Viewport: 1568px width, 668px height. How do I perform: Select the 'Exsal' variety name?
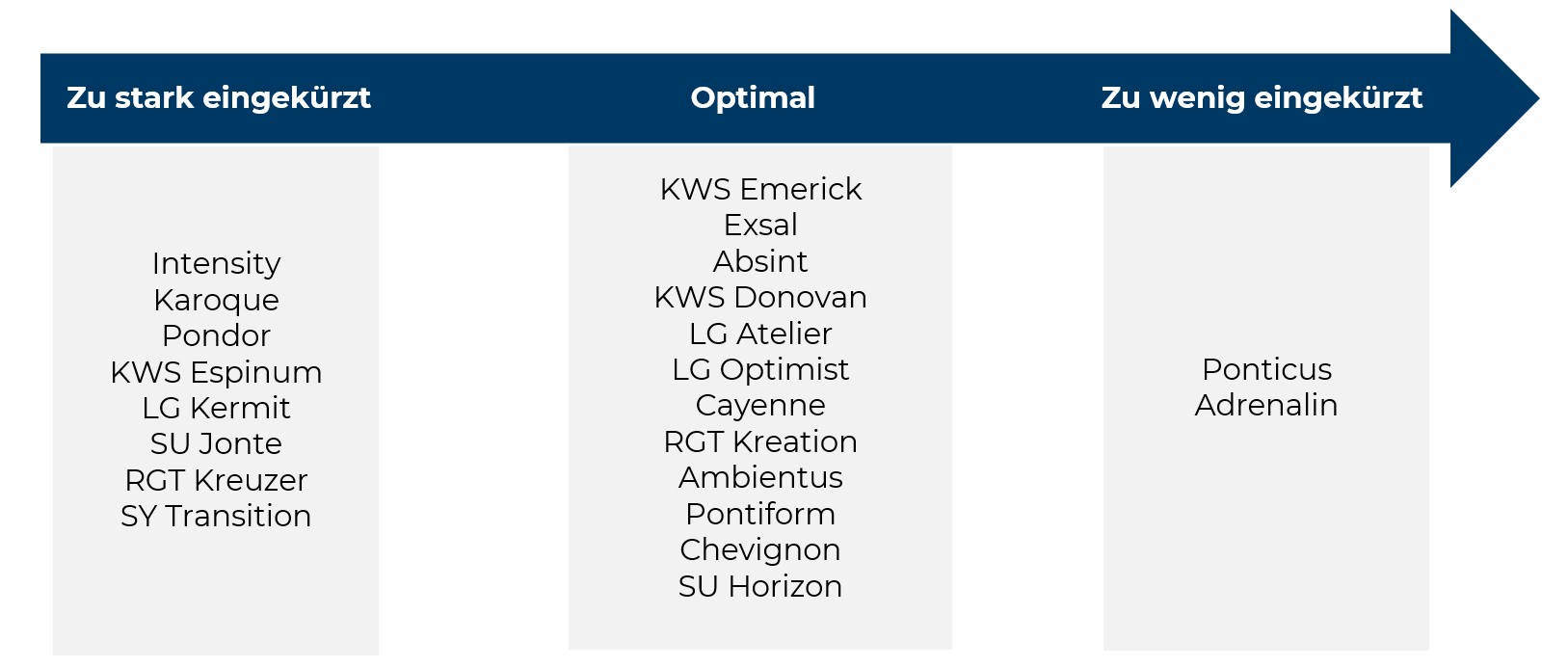[x=760, y=225]
